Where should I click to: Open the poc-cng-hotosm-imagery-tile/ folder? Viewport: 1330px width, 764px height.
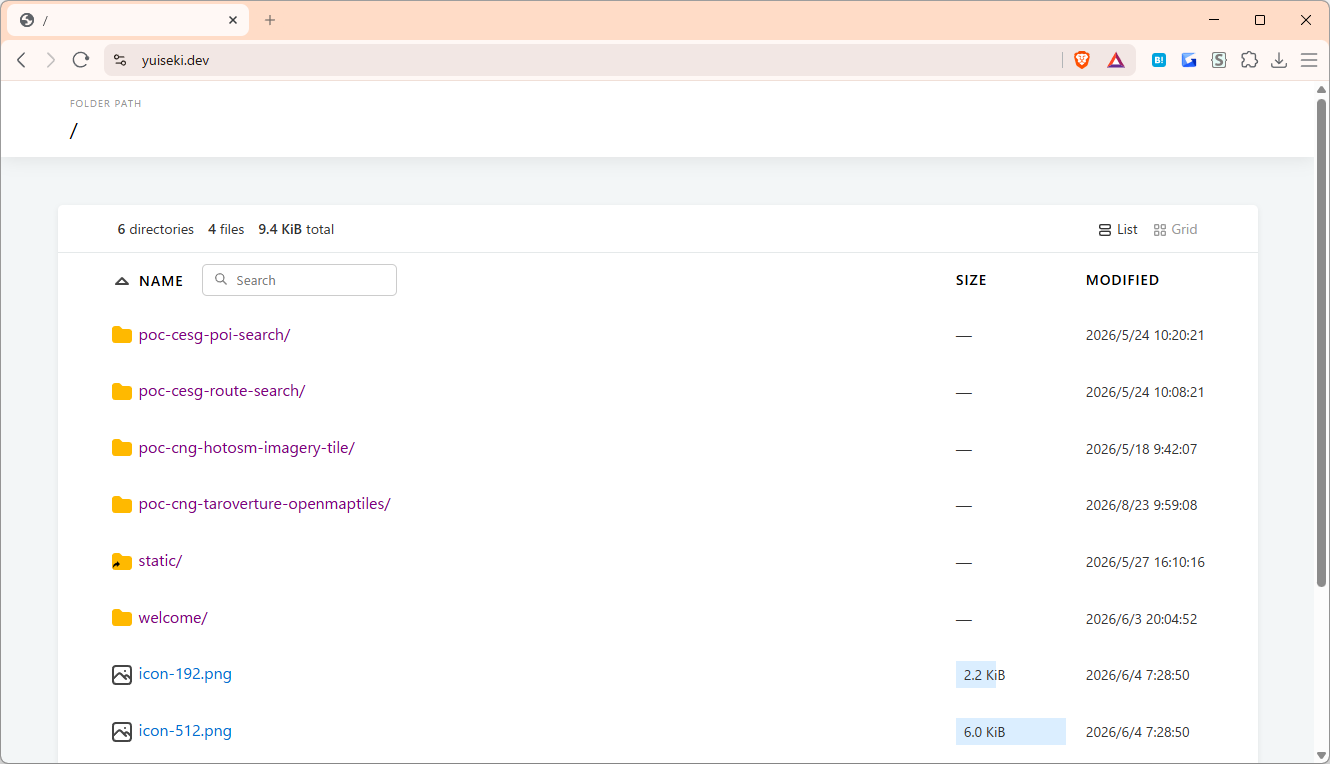coord(247,448)
